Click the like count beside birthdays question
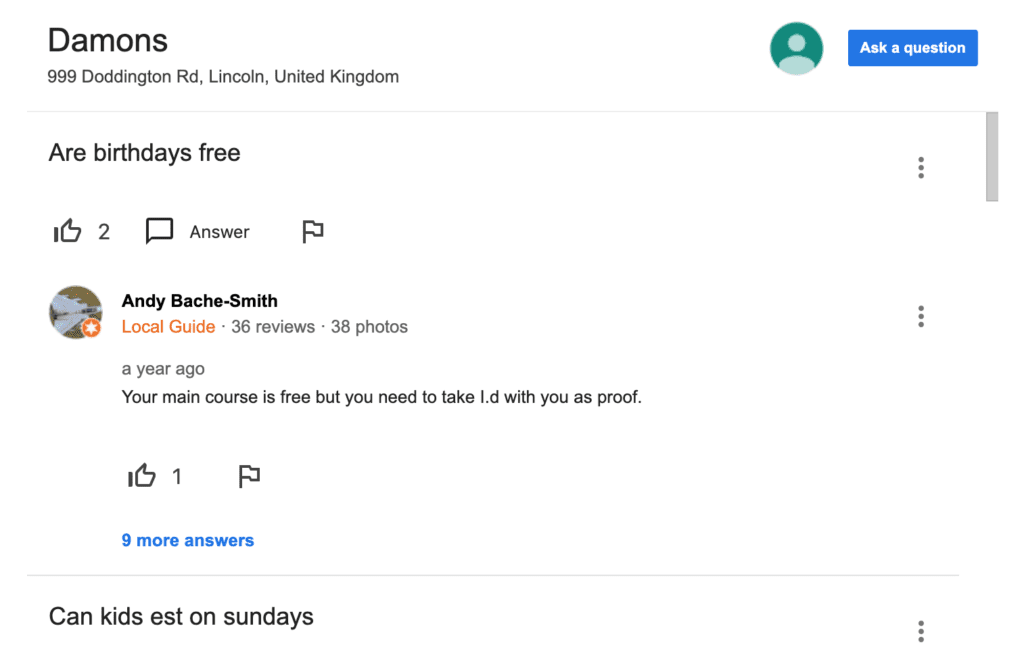The height and width of the screenshot is (672, 1024). tap(104, 232)
